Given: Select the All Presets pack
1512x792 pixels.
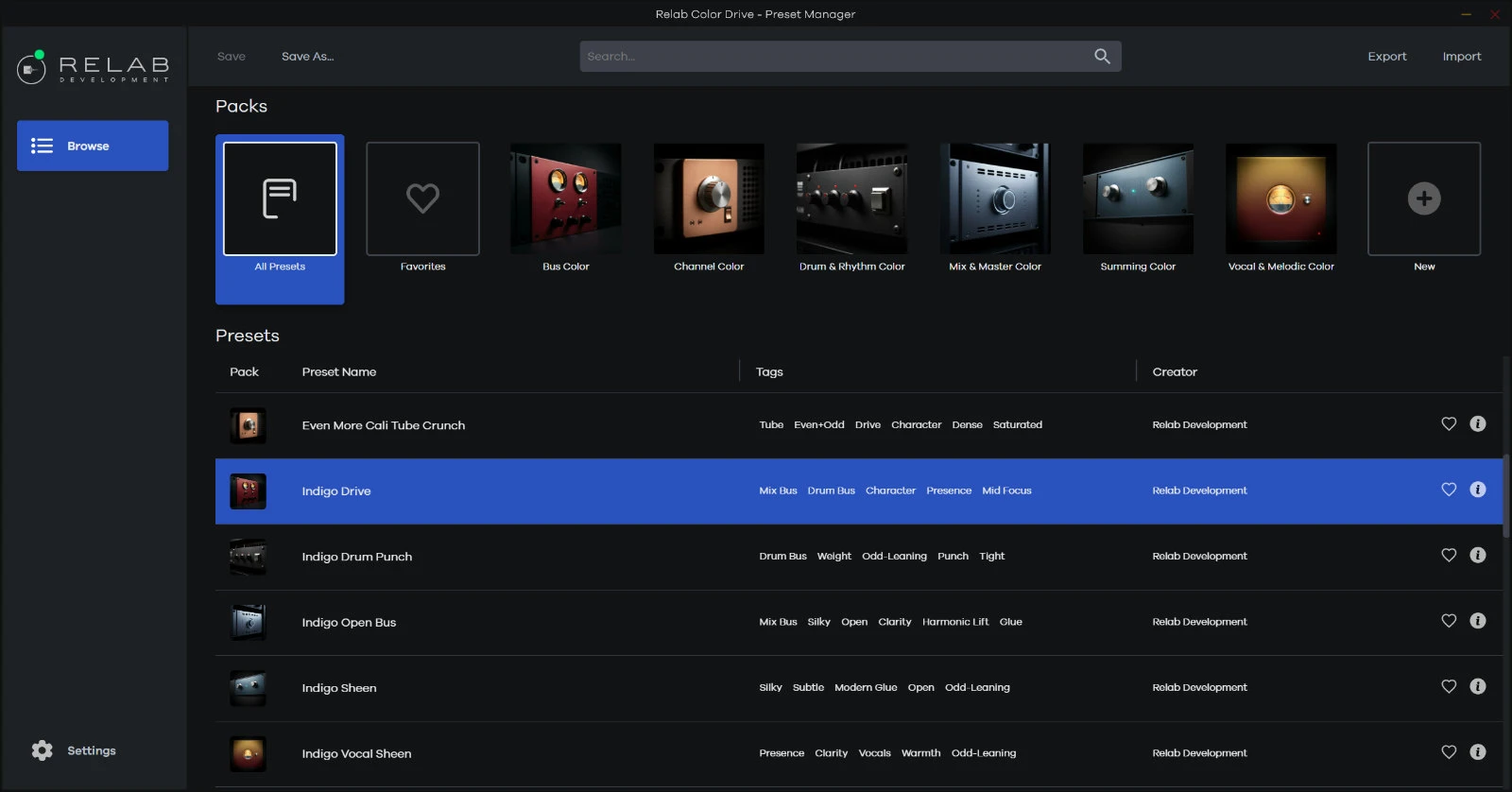Looking at the screenshot, I should 280,199.
